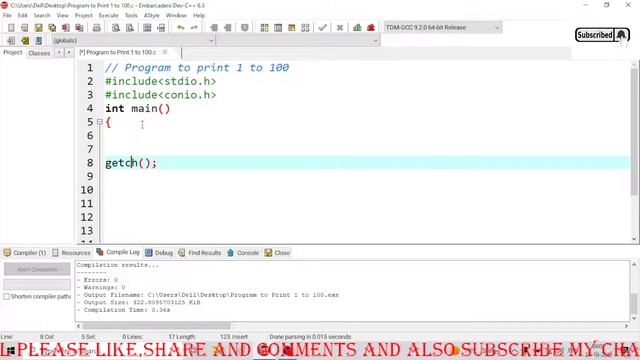Collapse the code fold at line 5

[x=100, y=122]
